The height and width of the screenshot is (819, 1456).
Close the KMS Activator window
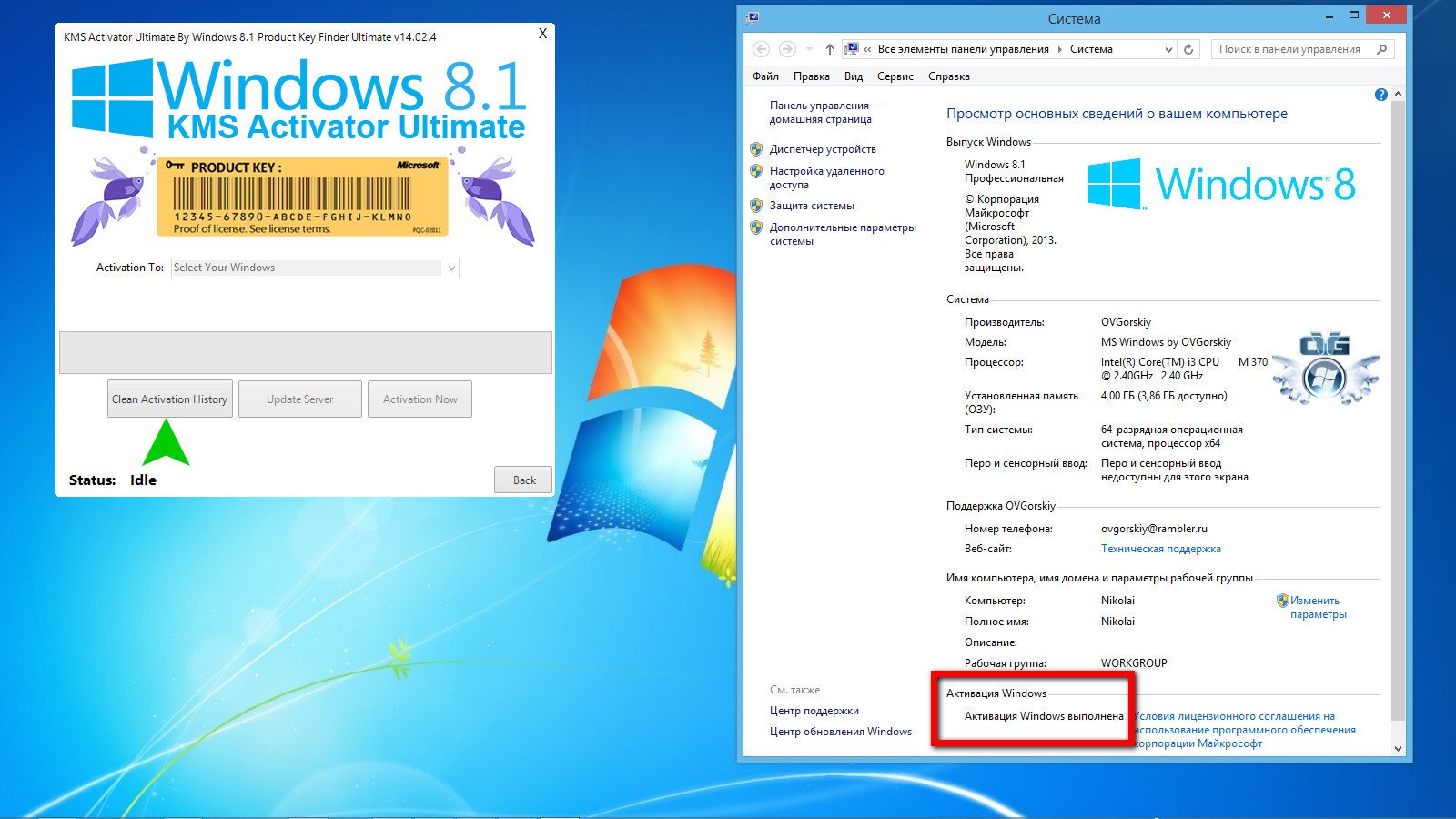coord(542,34)
